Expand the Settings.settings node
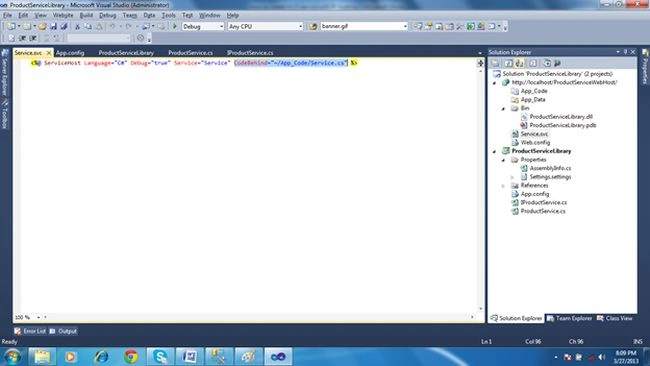This screenshot has width=650, height=366. click(512, 177)
